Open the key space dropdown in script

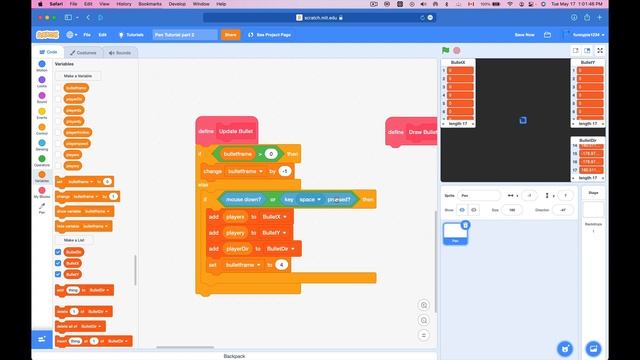click(310, 200)
